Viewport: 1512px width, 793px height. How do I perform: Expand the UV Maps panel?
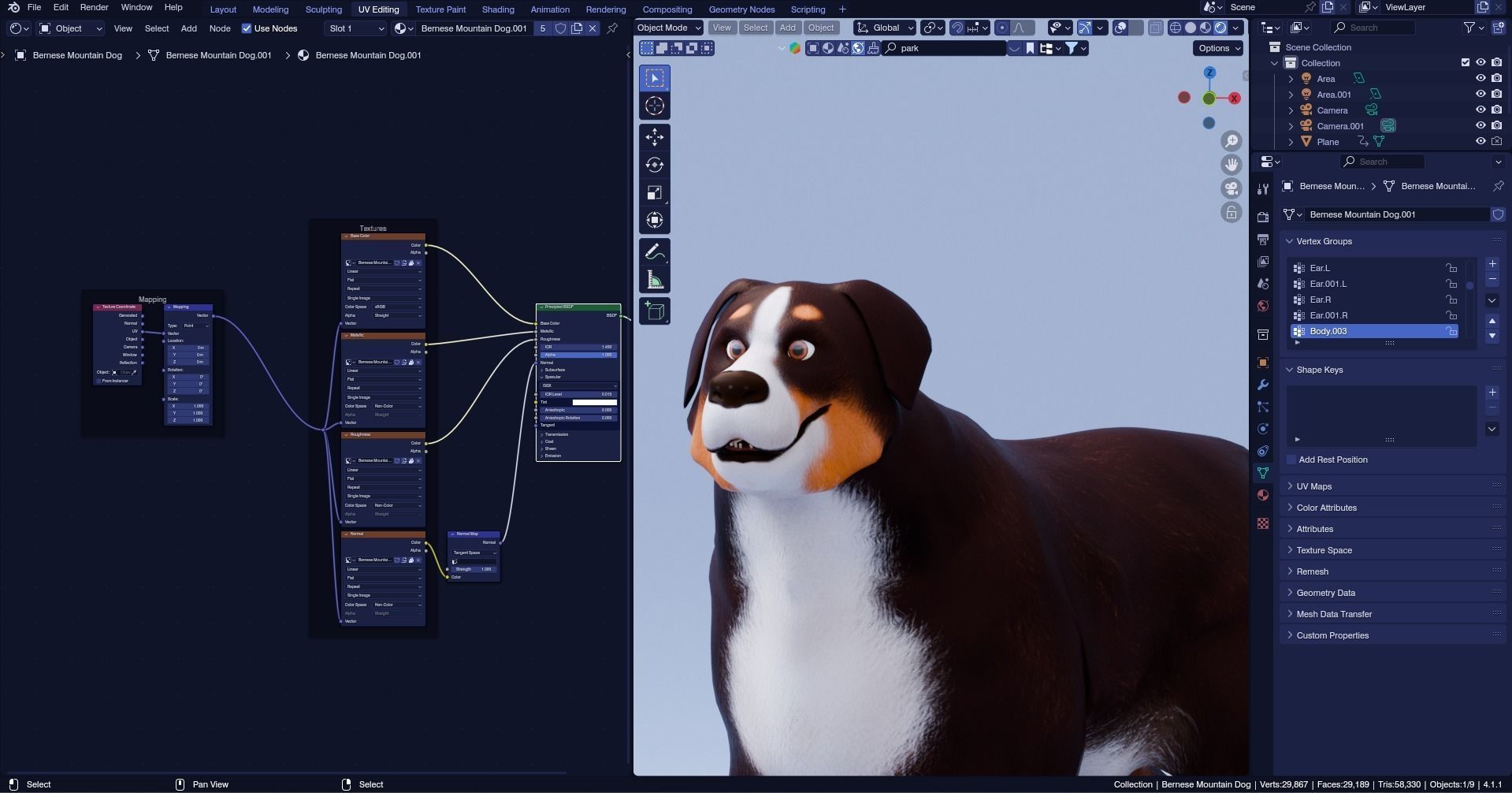(x=1314, y=486)
